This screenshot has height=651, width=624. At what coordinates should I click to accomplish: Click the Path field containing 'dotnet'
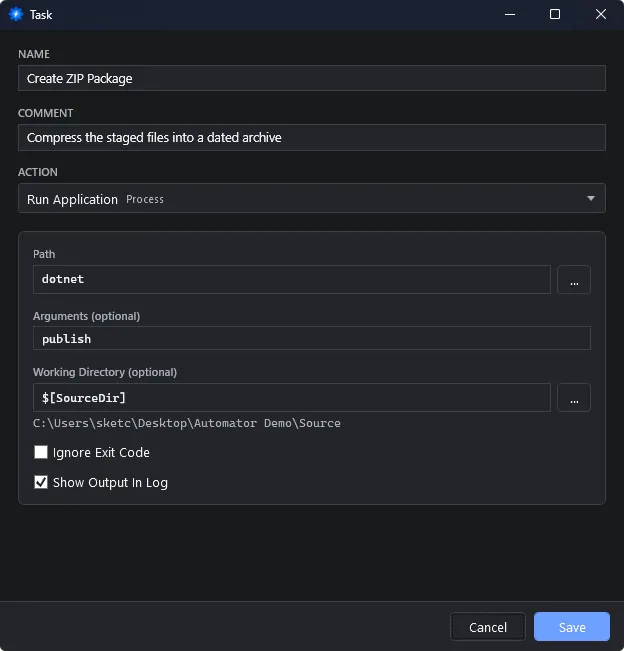(292, 279)
